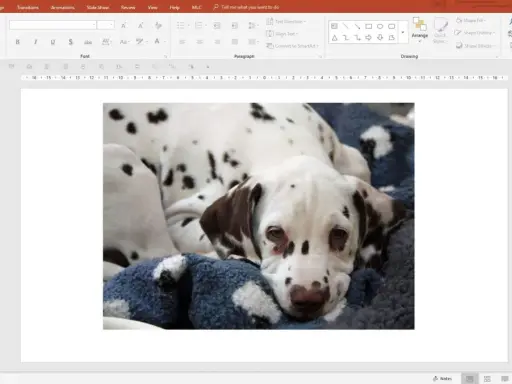Open the Add or Remove Columns menu

coord(253,42)
